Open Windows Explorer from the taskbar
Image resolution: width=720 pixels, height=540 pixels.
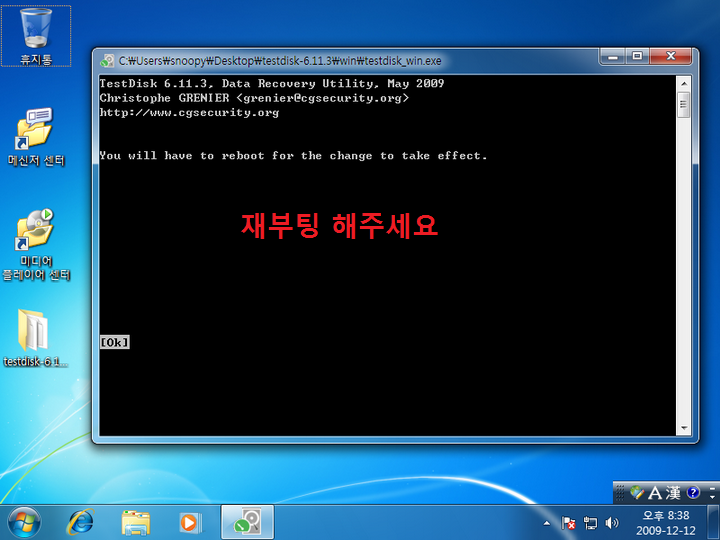coord(136,523)
